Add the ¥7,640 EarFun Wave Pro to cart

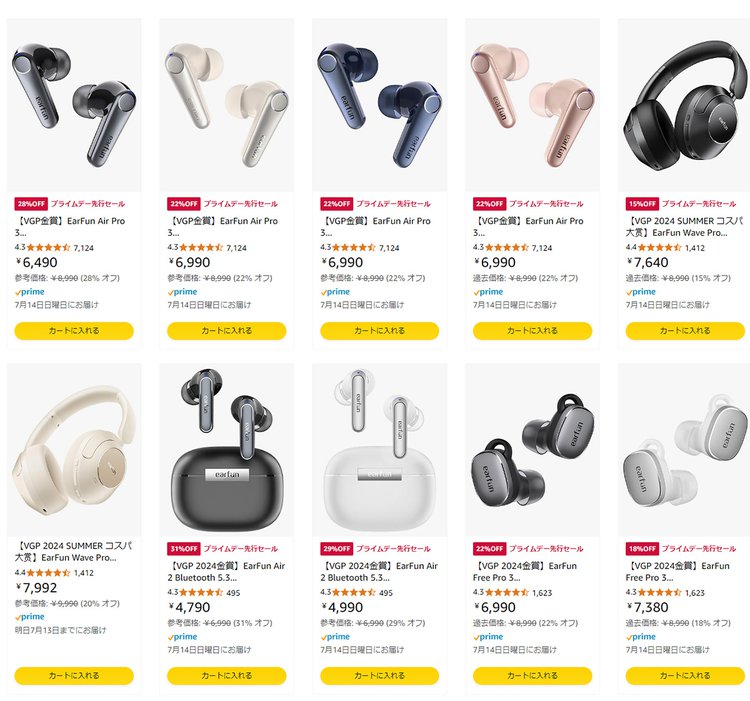point(685,331)
